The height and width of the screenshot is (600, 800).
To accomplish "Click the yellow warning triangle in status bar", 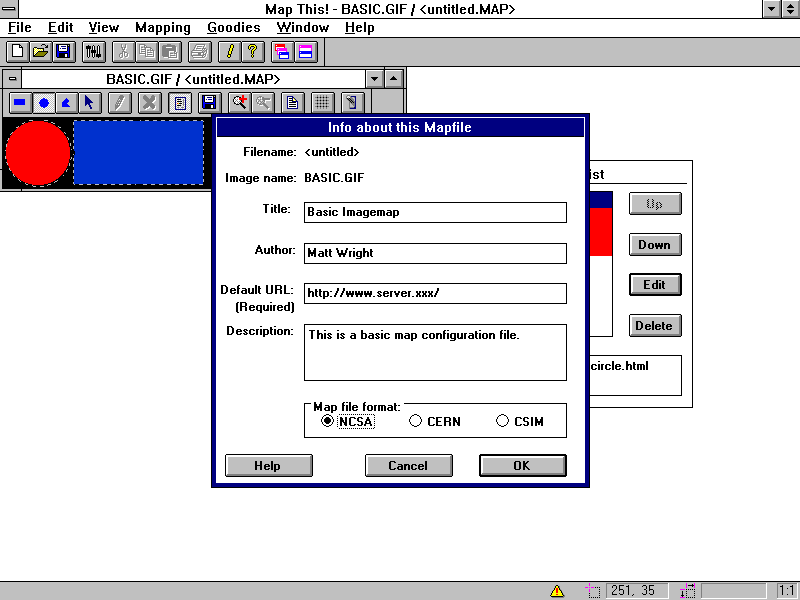I will pyautogui.click(x=557, y=591).
